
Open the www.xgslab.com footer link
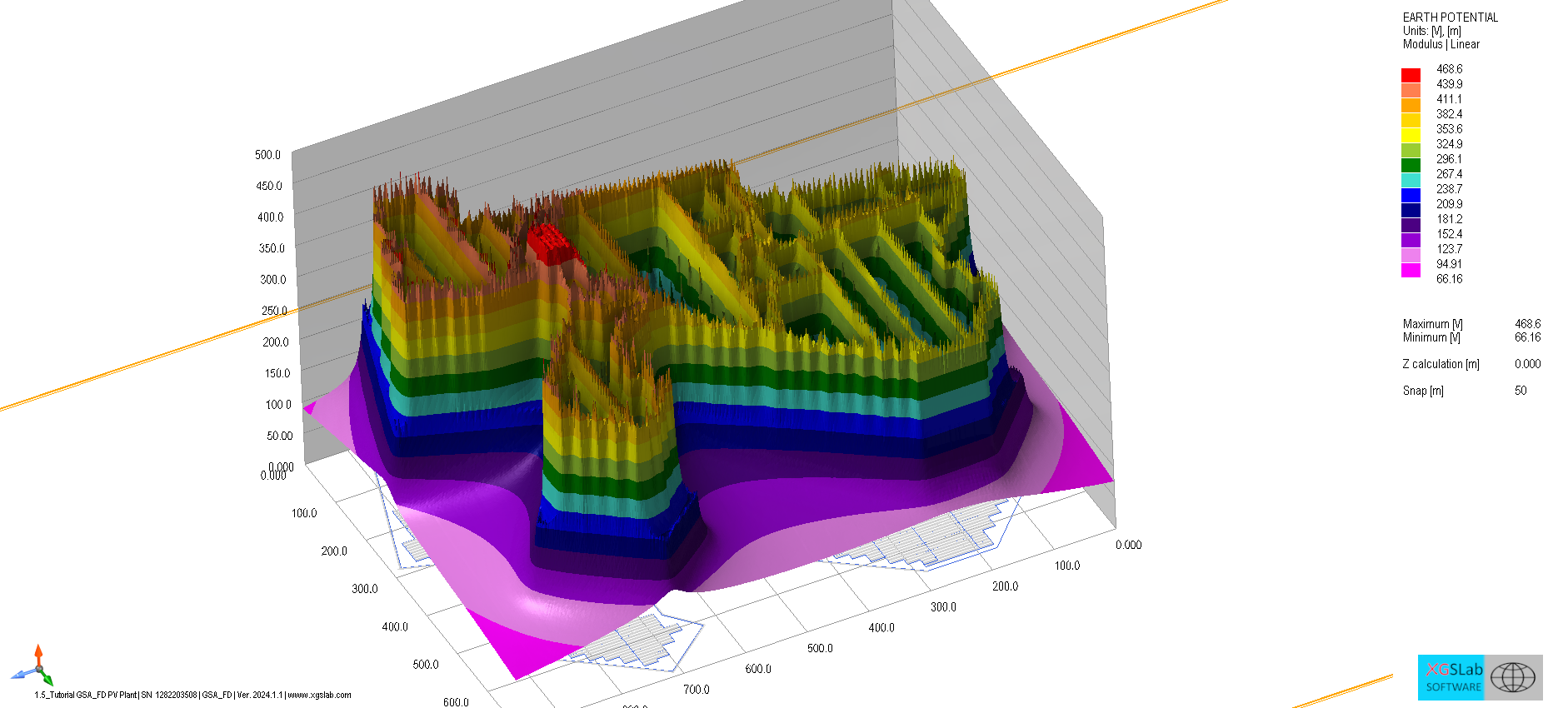pyautogui.click(x=319, y=695)
